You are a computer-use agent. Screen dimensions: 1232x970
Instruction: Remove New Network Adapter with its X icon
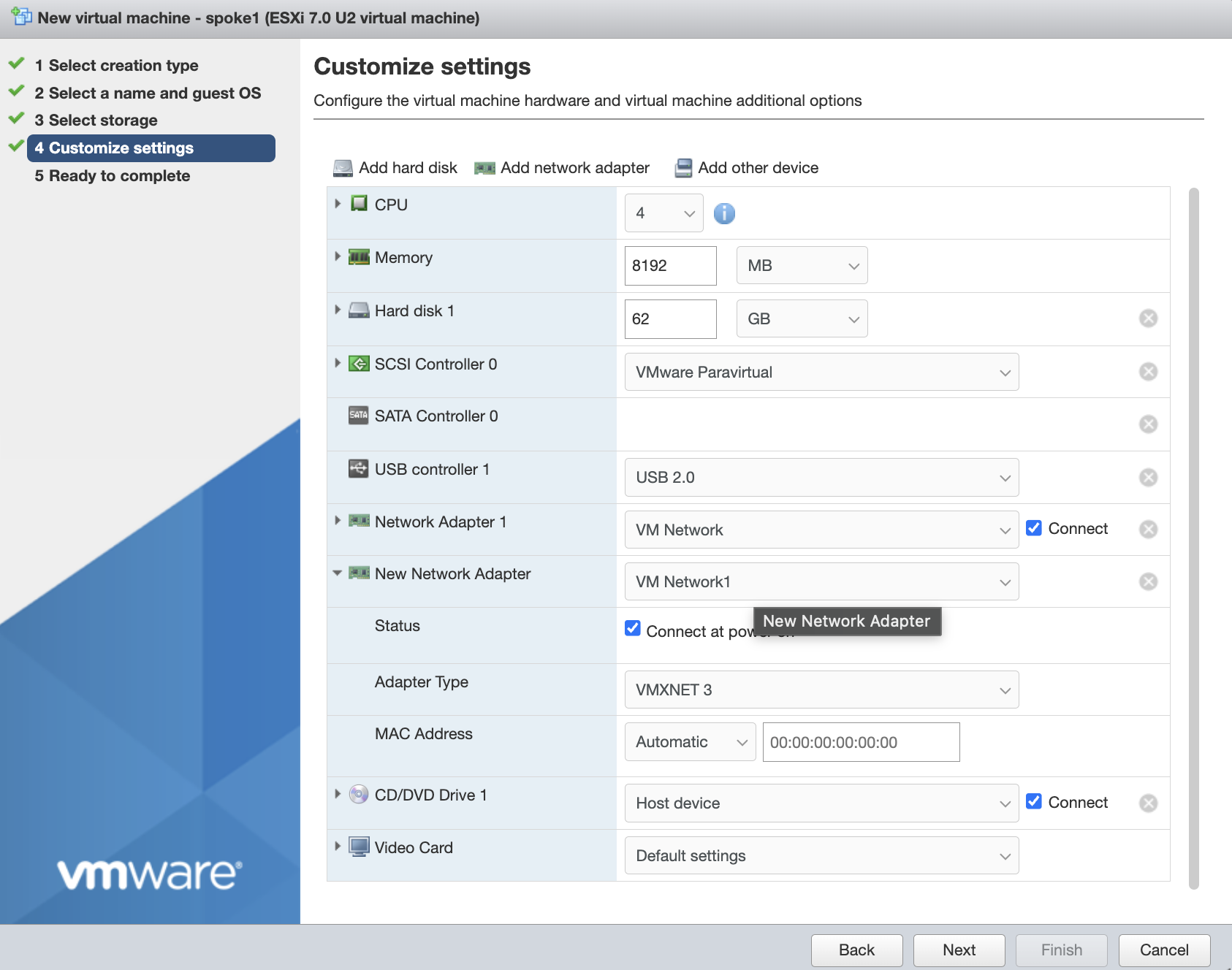1148,581
